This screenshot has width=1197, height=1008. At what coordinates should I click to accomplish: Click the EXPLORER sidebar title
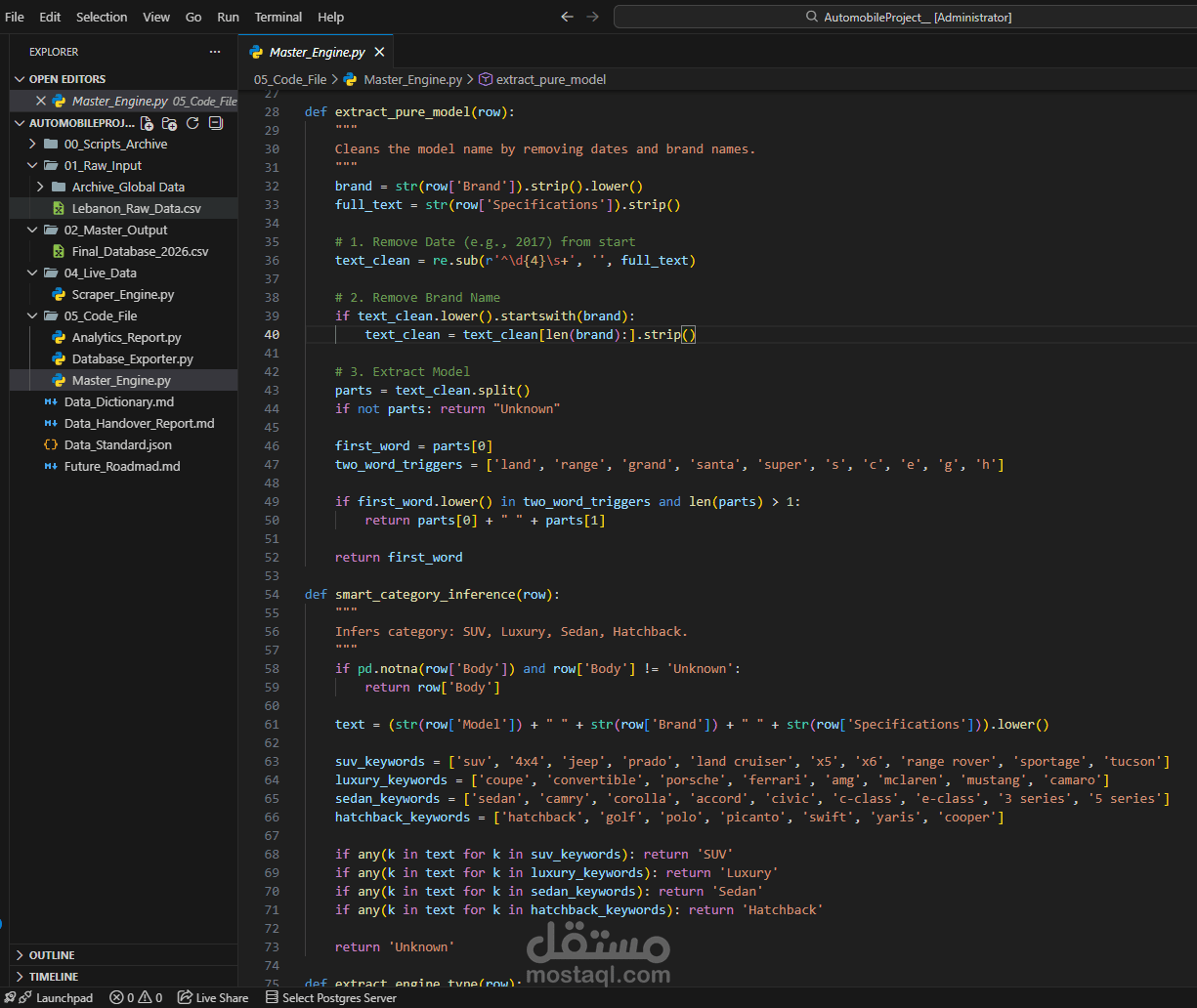click(x=54, y=52)
